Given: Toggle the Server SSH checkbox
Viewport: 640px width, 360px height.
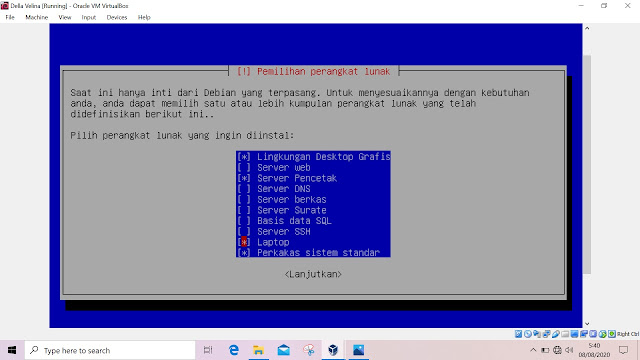Looking at the screenshot, I should click(x=244, y=231).
